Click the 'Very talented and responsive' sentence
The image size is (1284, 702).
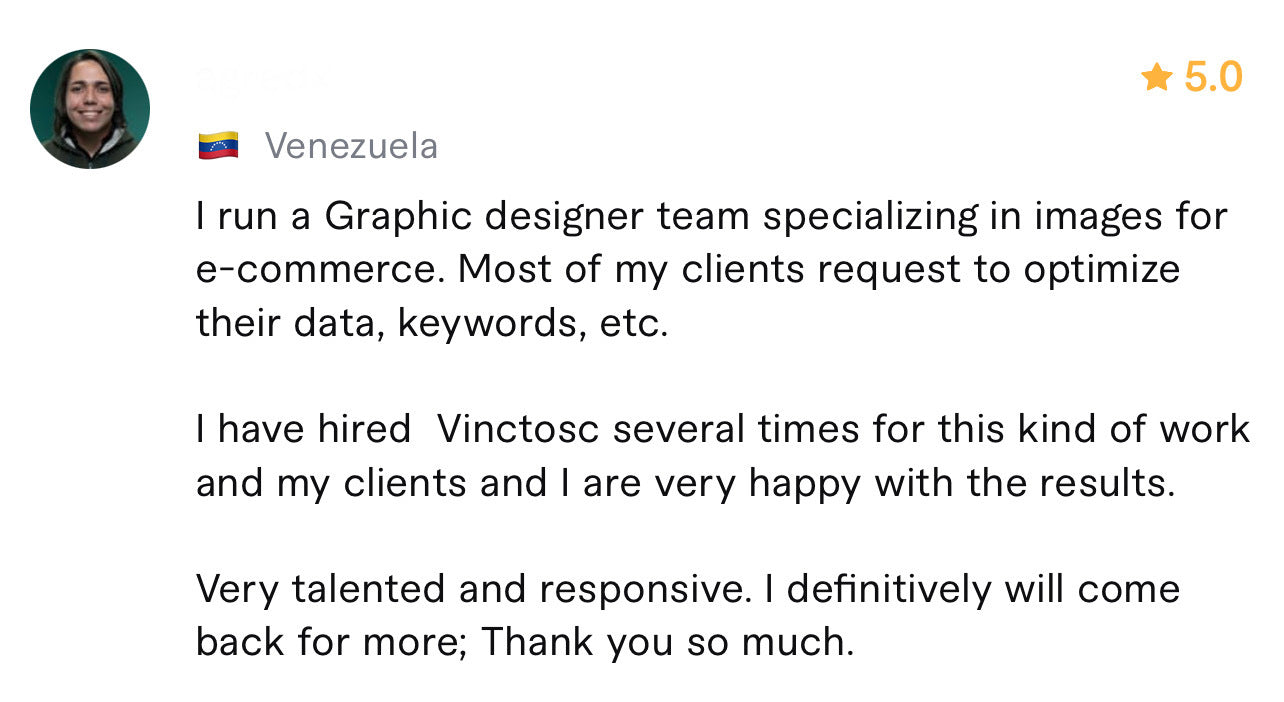[x=473, y=589]
